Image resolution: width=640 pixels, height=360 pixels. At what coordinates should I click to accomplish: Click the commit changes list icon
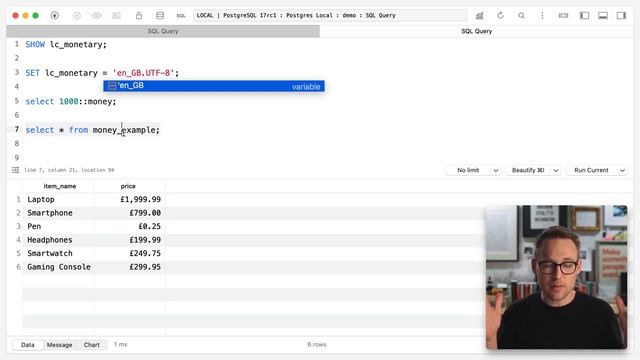tap(117, 16)
